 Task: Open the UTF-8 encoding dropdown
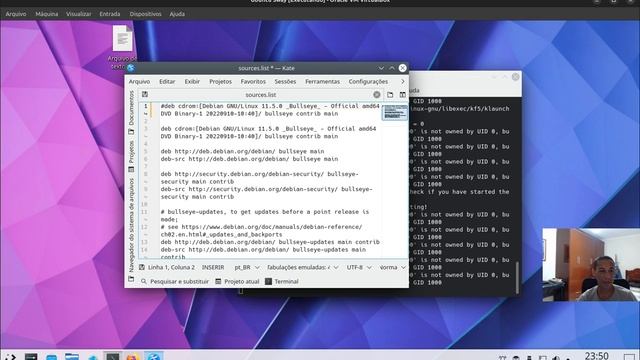359,267
